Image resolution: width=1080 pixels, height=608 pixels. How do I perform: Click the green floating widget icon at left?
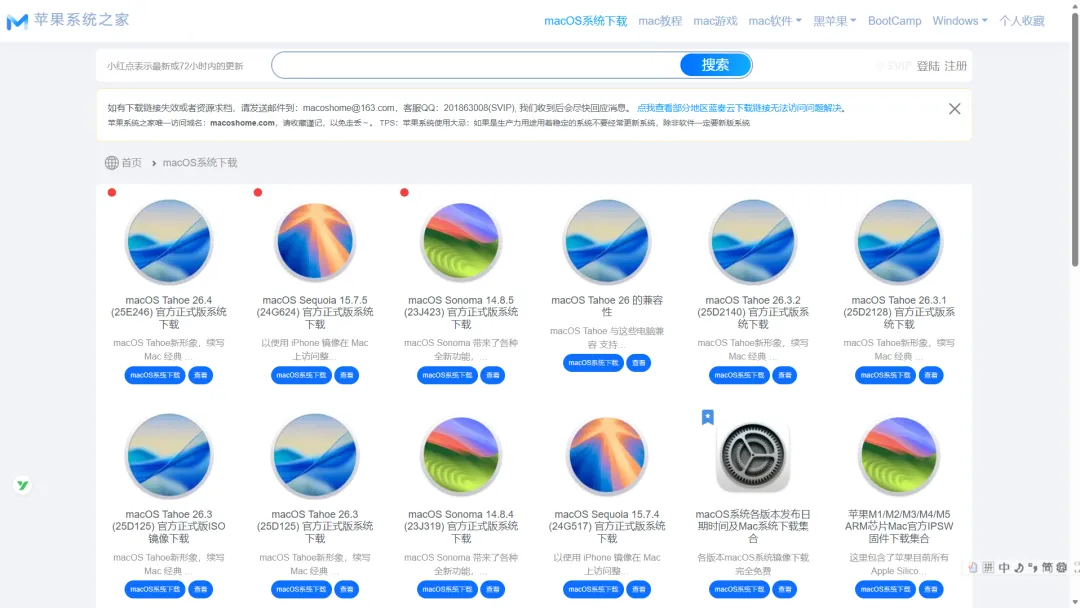(23, 485)
